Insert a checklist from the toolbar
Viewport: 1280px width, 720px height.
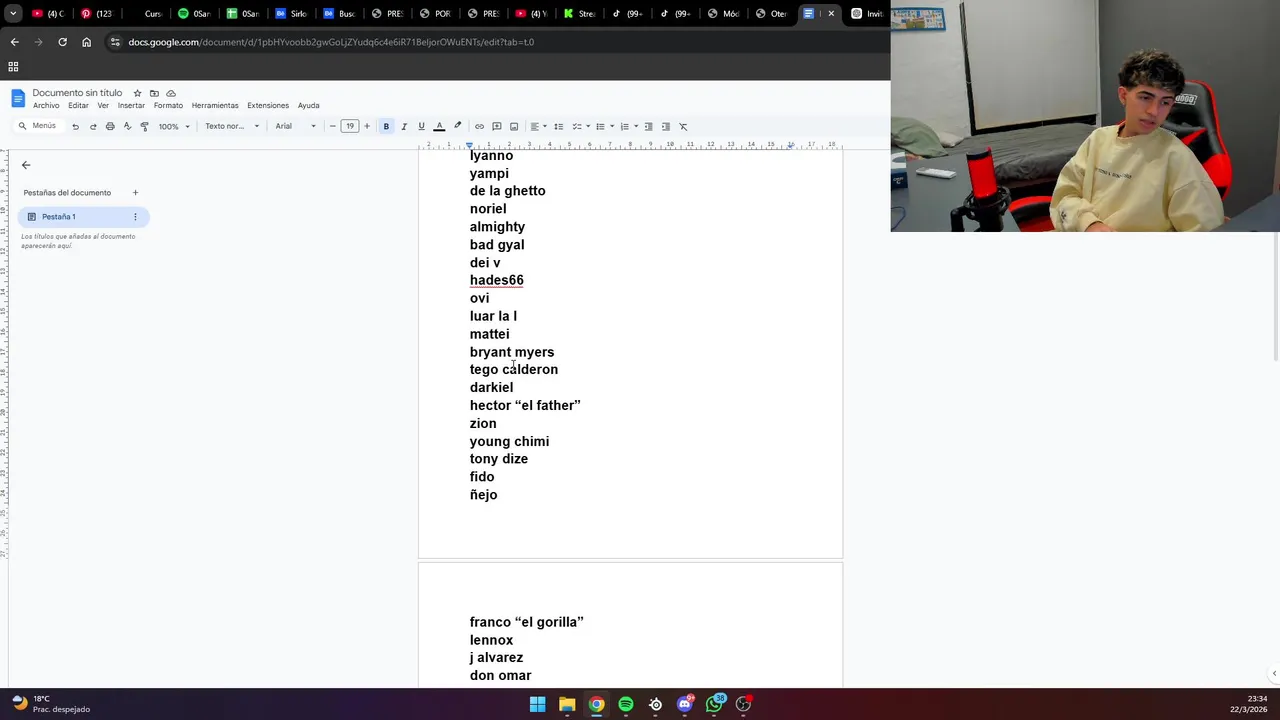[x=576, y=126]
